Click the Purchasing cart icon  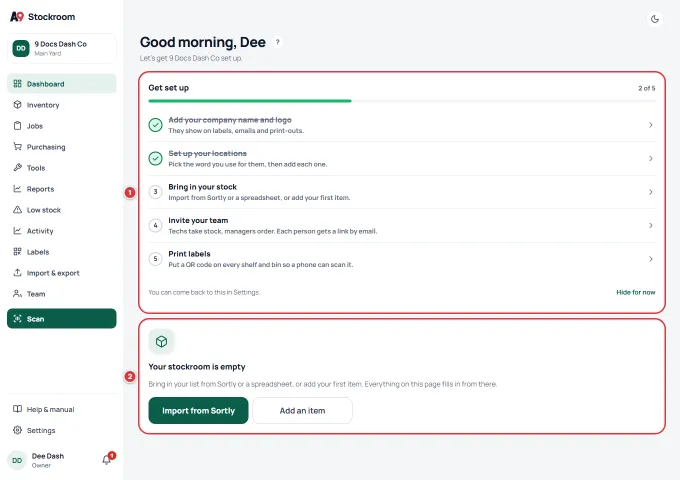(17, 147)
